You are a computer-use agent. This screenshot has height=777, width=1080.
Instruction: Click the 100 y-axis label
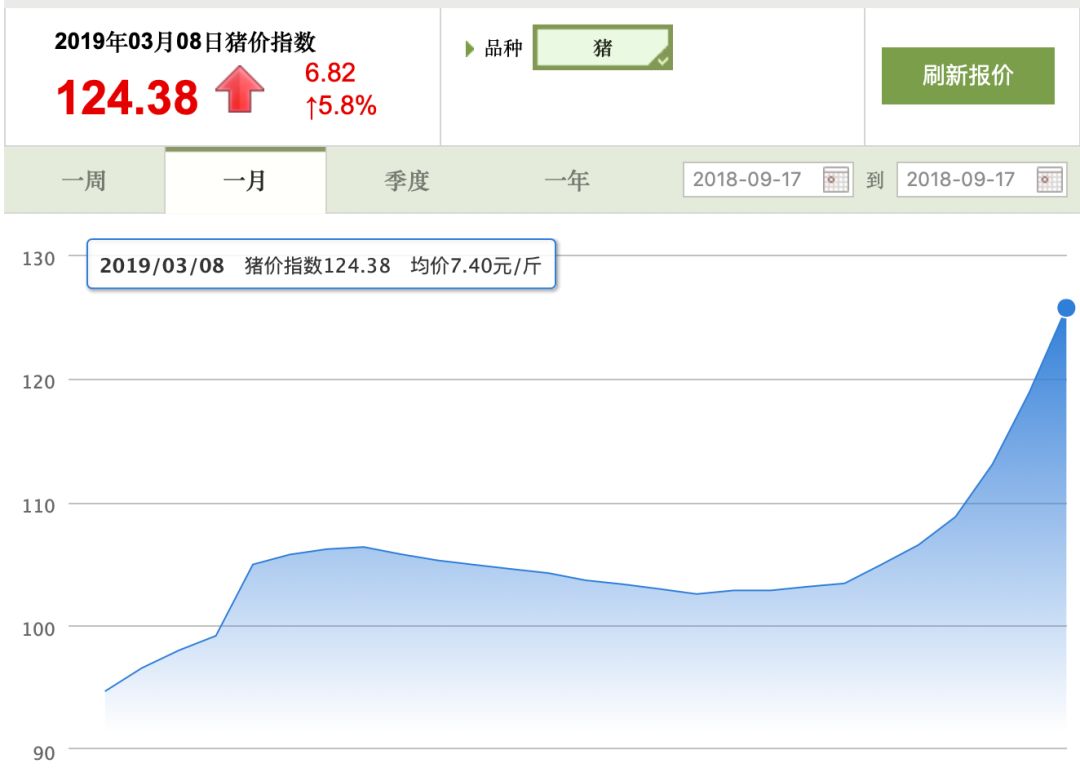click(x=39, y=629)
